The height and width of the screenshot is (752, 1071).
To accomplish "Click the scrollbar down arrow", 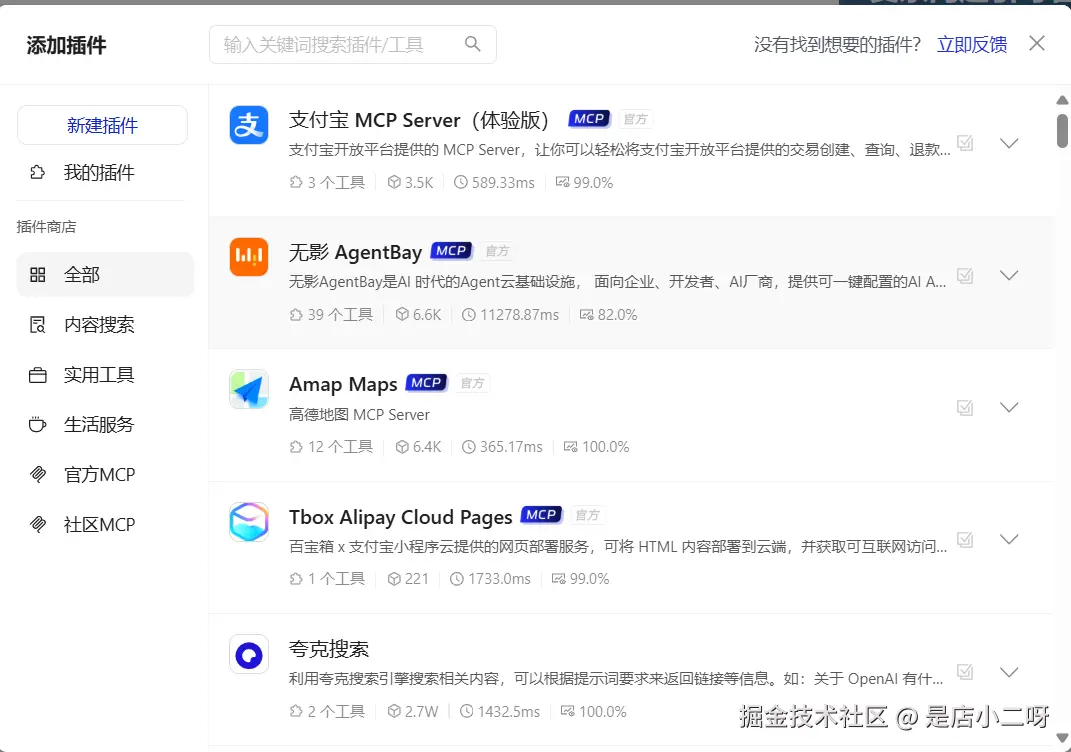I will (1062, 738).
